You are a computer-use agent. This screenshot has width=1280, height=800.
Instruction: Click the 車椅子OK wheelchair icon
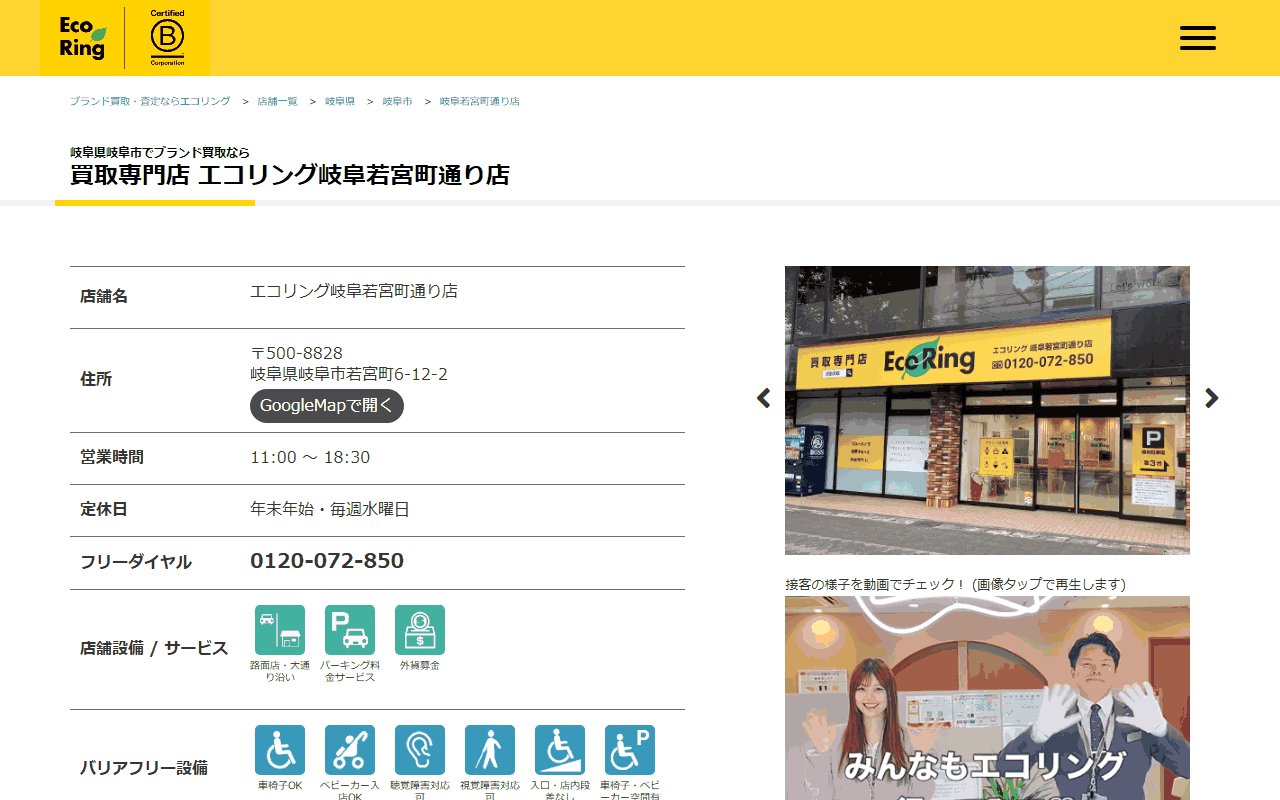tap(280, 750)
